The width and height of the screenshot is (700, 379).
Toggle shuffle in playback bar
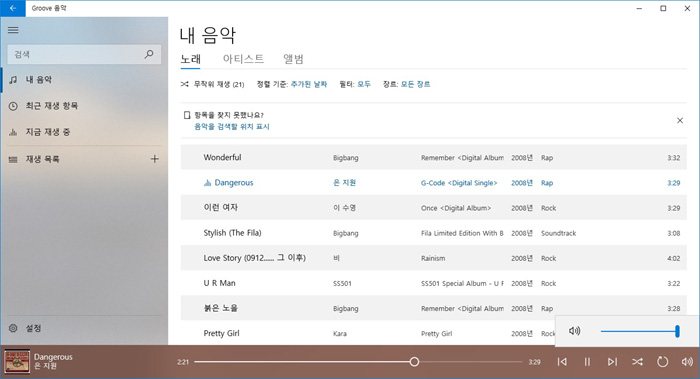637,362
